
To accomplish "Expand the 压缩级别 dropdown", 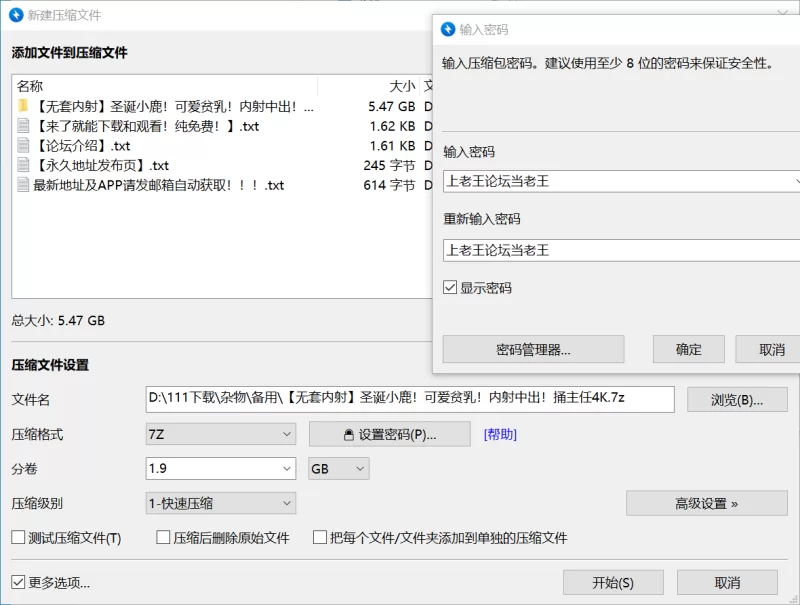I will coord(221,503).
